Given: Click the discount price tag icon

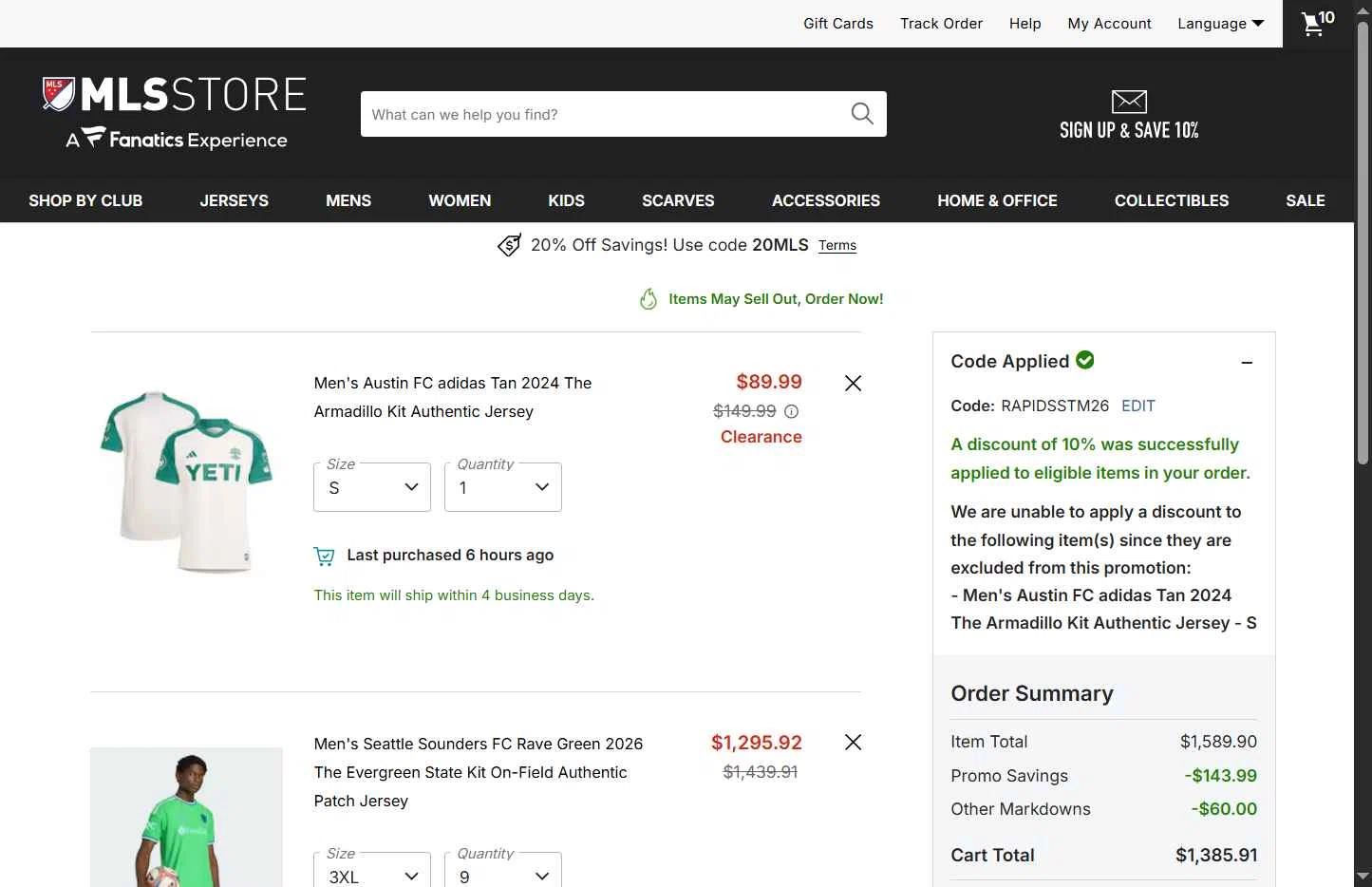Looking at the screenshot, I should 510,246.
